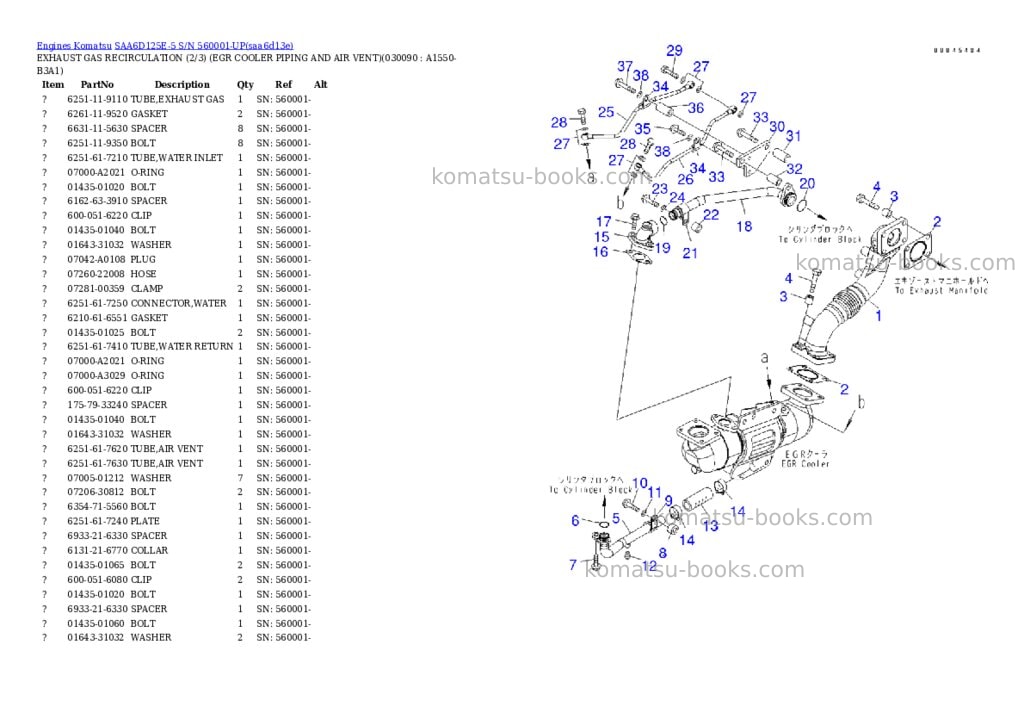1024x725 pixels.
Task: Click callout number 20 in diagram
Action: point(807,184)
